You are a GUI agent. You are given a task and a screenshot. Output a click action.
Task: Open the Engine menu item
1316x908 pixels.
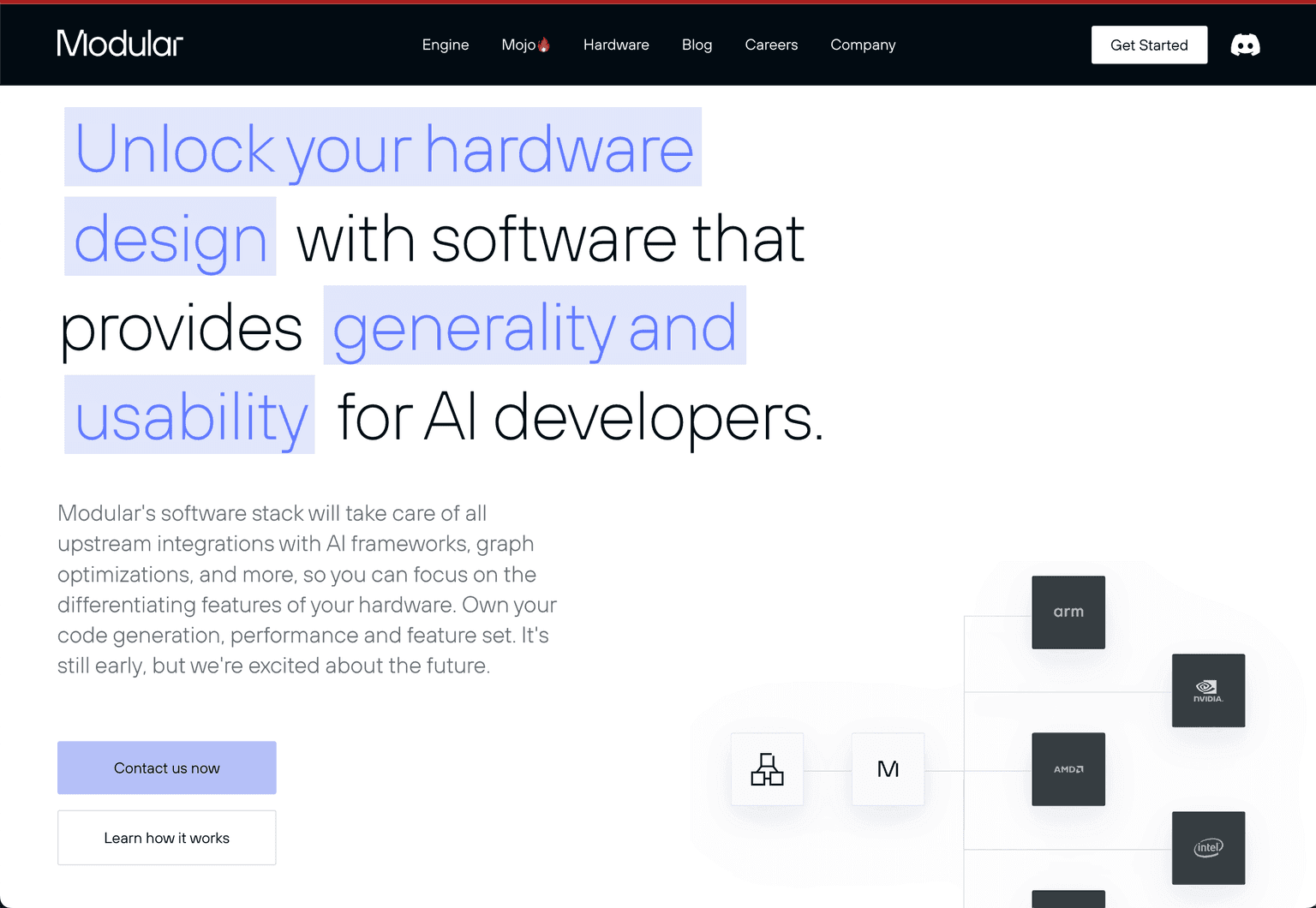(x=446, y=45)
